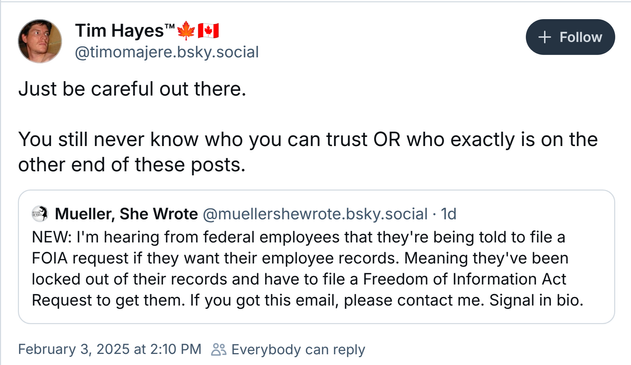Click the Tim Hayes display name

pyautogui.click(x=119, y=31)
